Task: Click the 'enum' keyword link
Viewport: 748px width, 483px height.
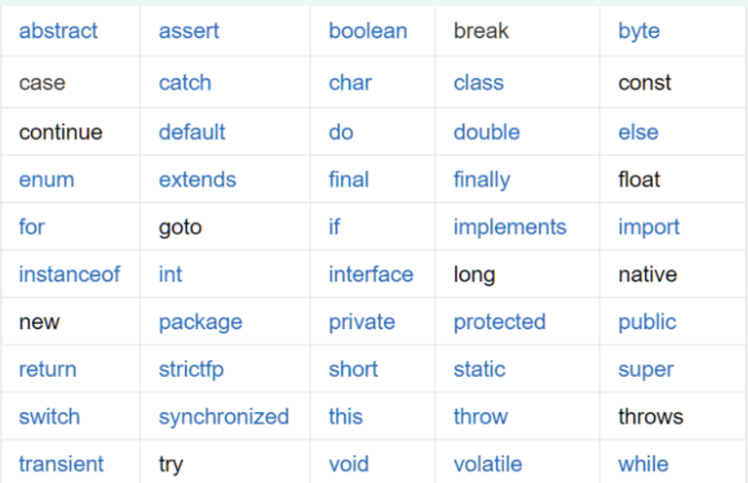Action: (46, 181)
